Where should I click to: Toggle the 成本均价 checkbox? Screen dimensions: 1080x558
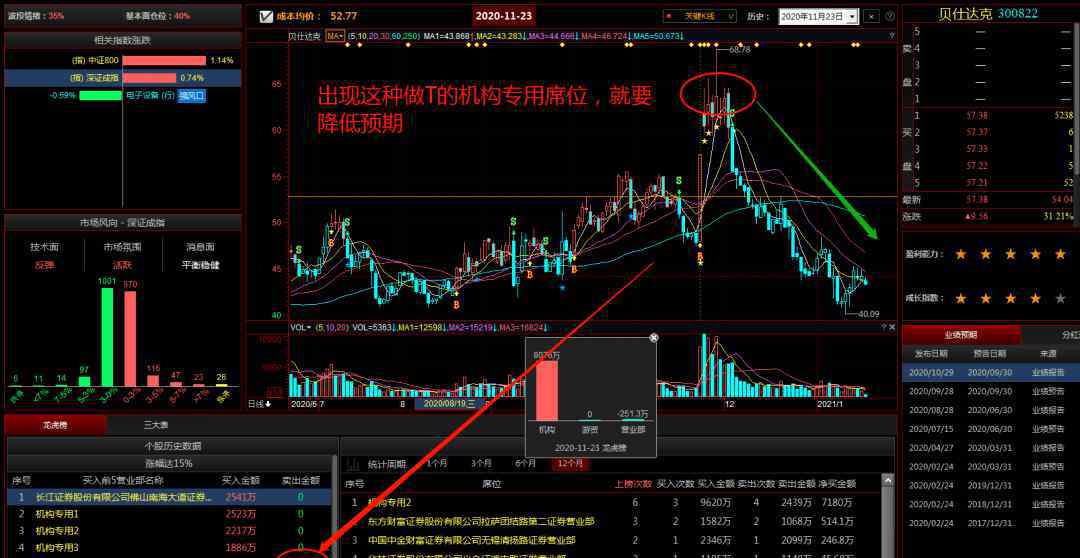pos(266,16)
